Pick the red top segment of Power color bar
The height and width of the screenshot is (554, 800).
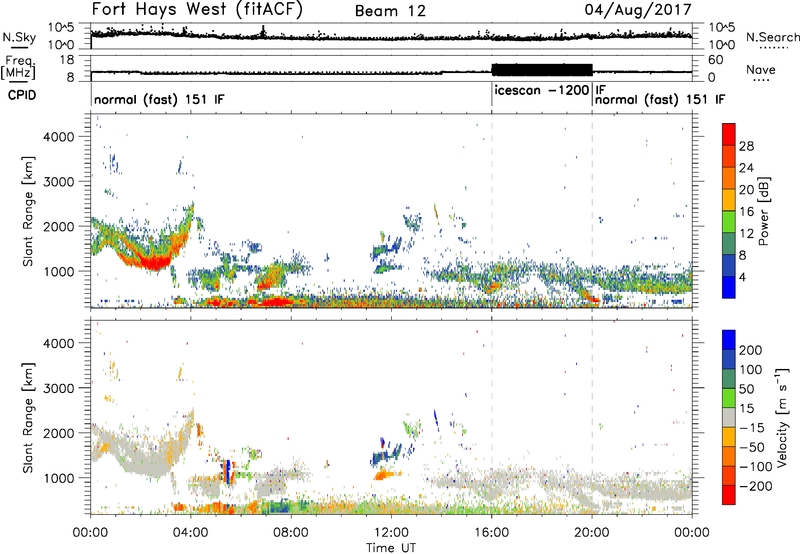tap(729, 134)
